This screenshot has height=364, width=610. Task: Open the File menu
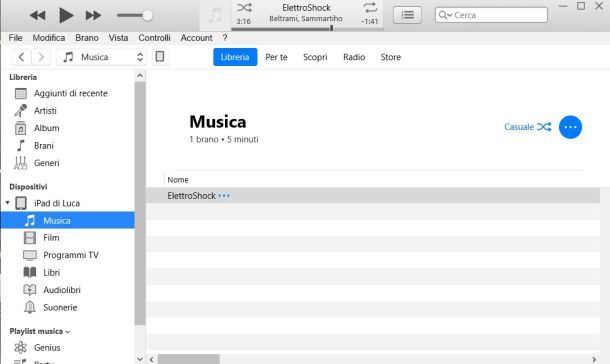(15, 38)
